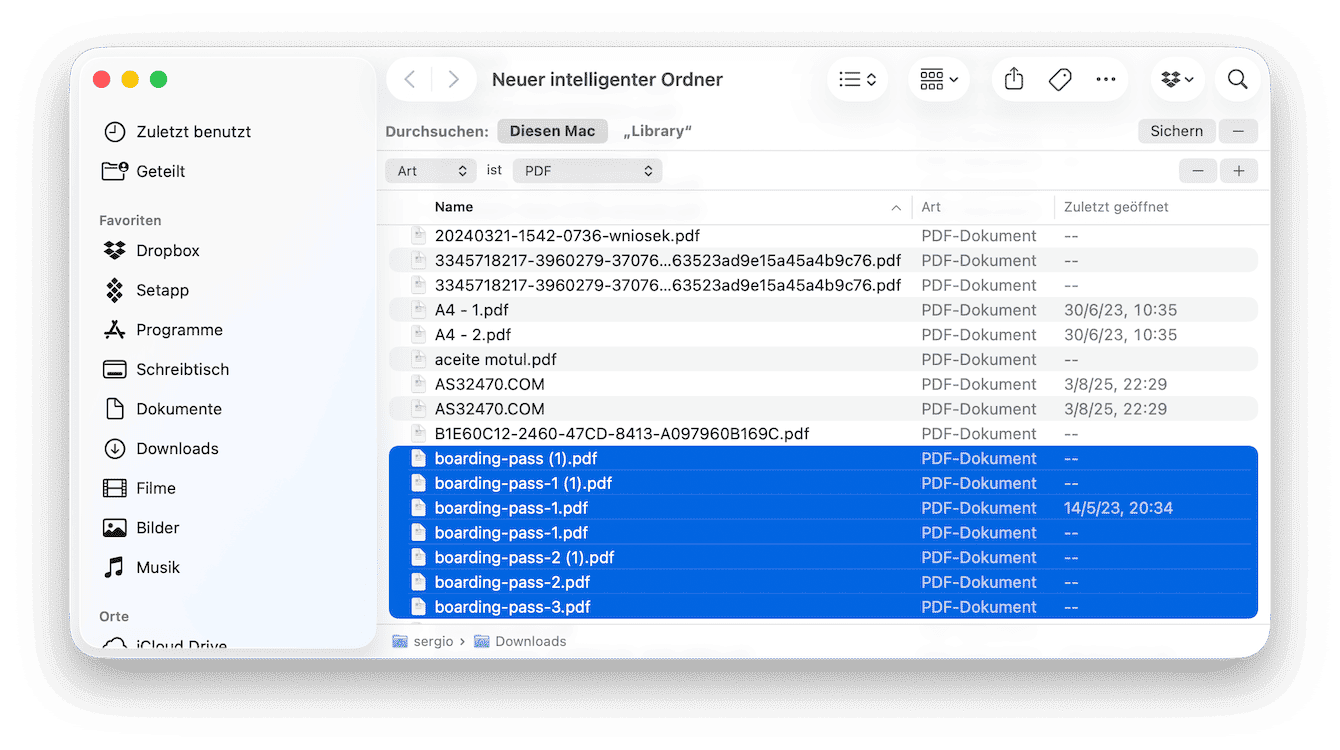1340x750 pixels.
Task: Switch search scope to Diesen Mac
Action: (x=552, y=131)
